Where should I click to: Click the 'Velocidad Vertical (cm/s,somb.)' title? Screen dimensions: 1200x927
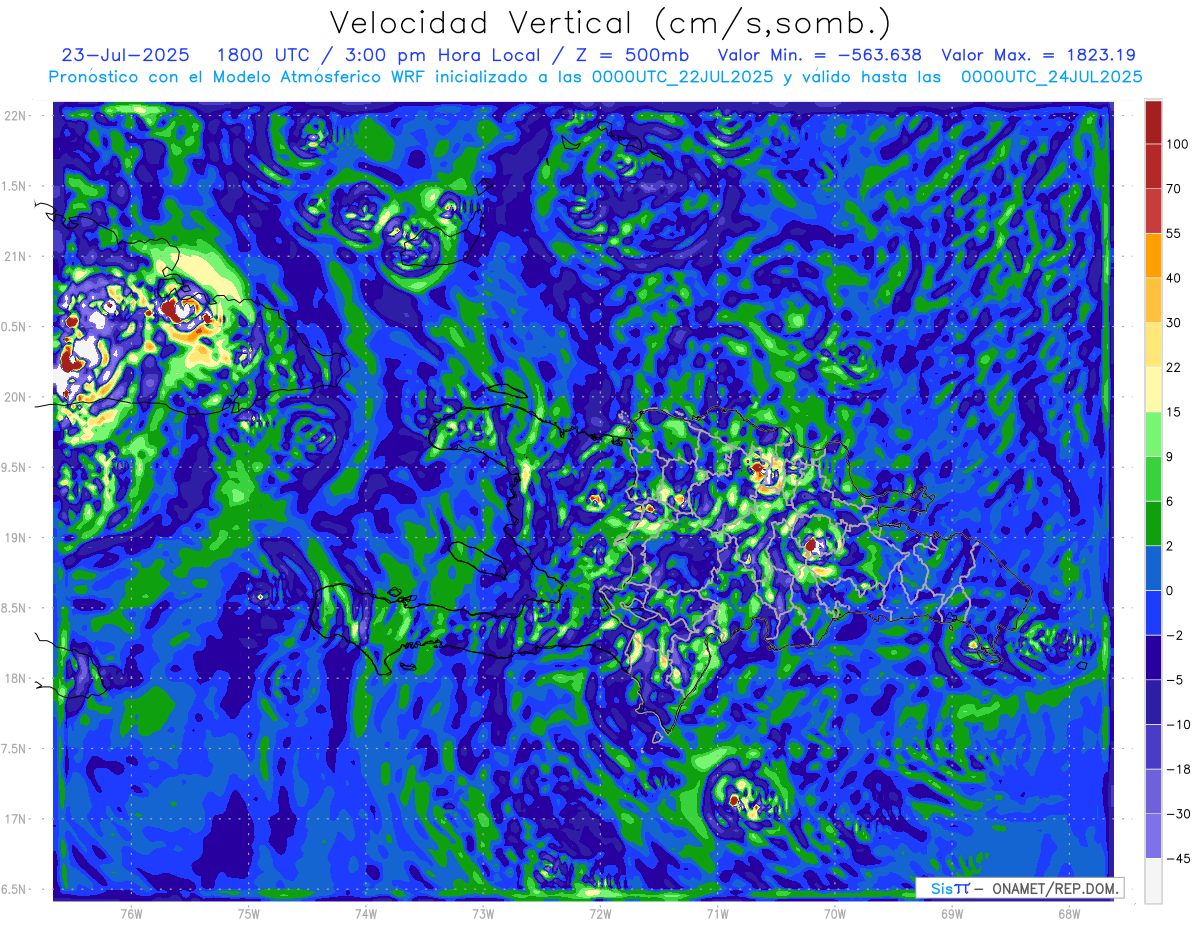click(609, 23)
